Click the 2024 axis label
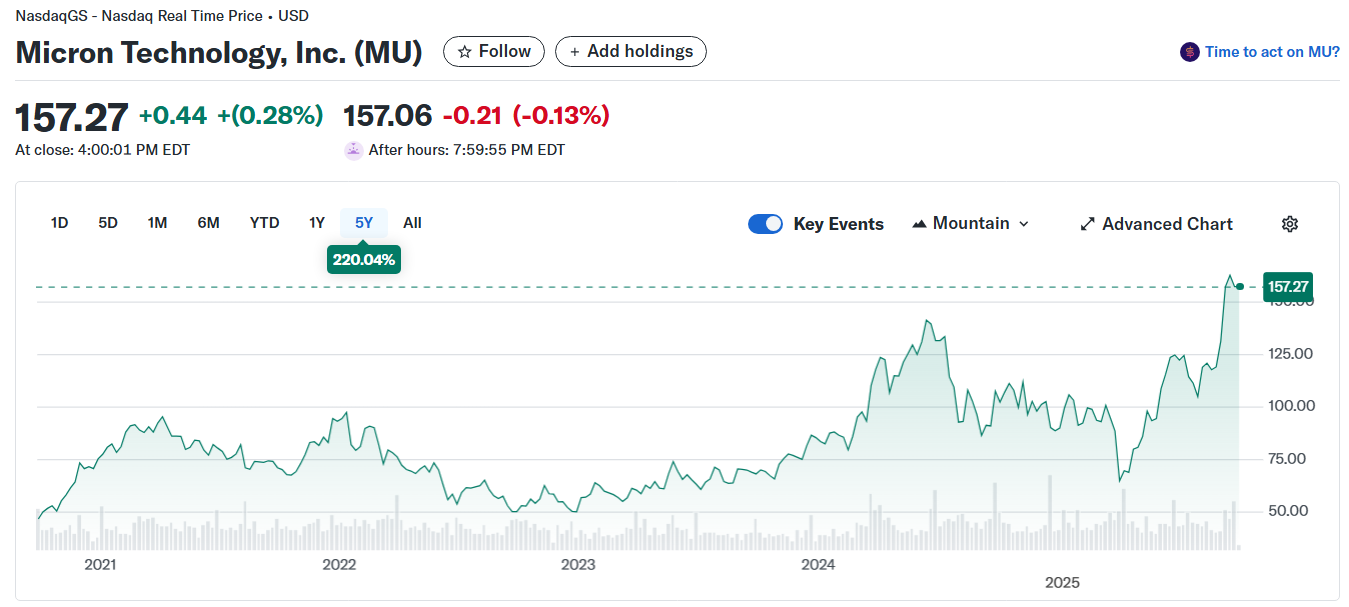The image size is (1349, 607). [818, 564]
